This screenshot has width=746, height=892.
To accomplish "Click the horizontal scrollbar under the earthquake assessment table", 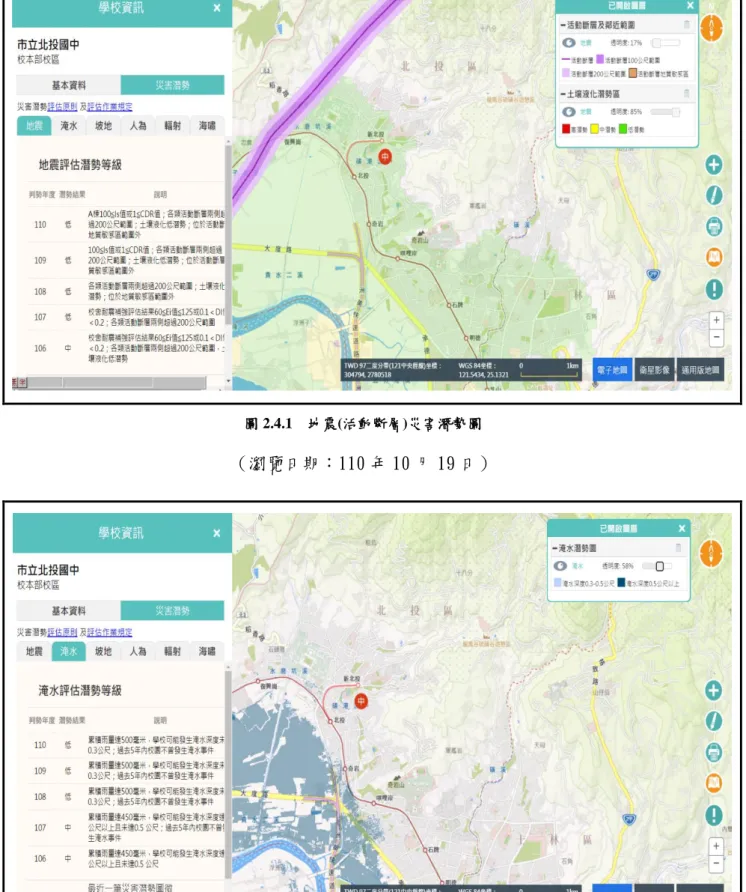I will (x=117, y=383).
